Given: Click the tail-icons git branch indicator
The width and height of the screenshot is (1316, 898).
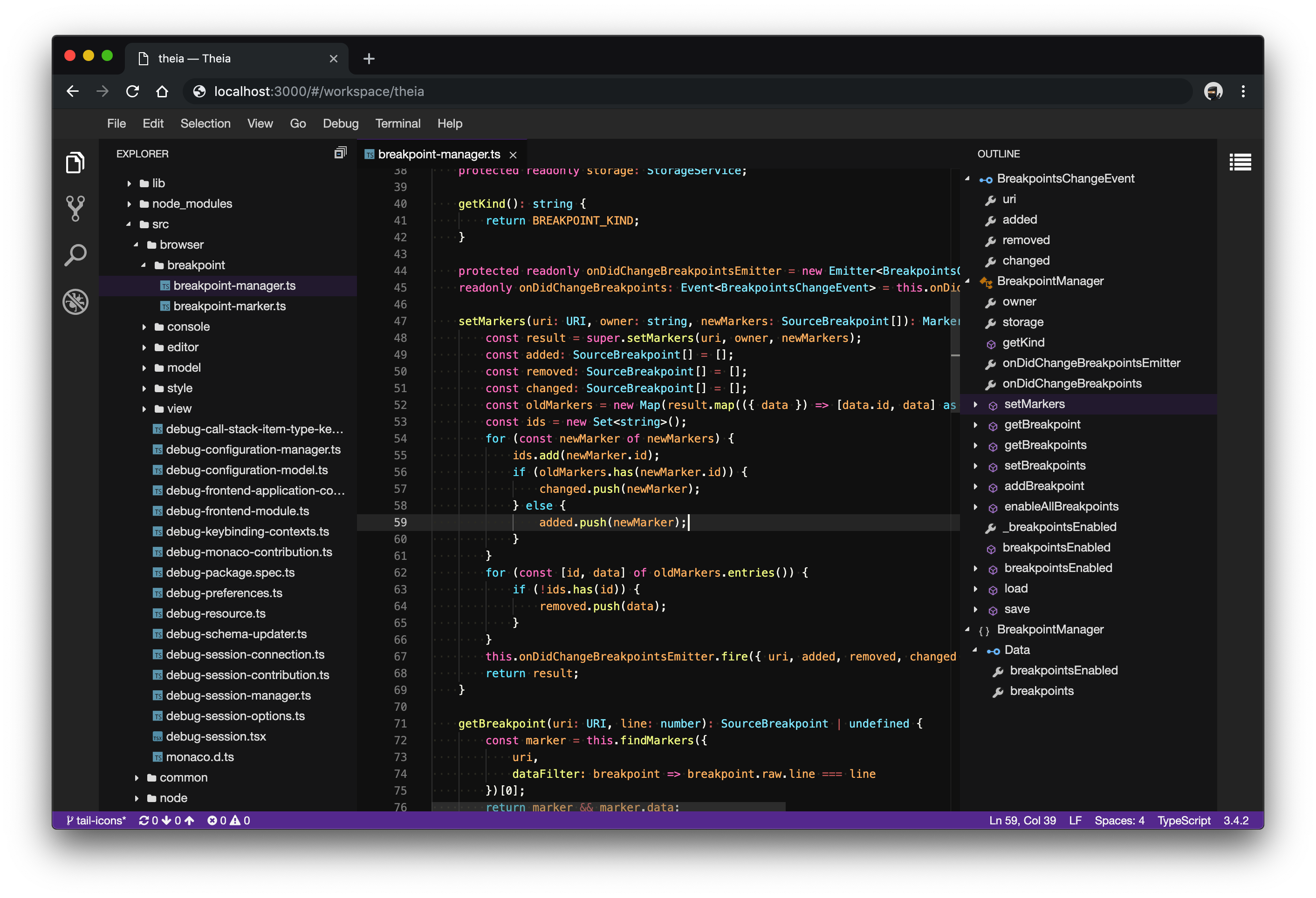Looking at the screenshot, I should tap(96, 820).
